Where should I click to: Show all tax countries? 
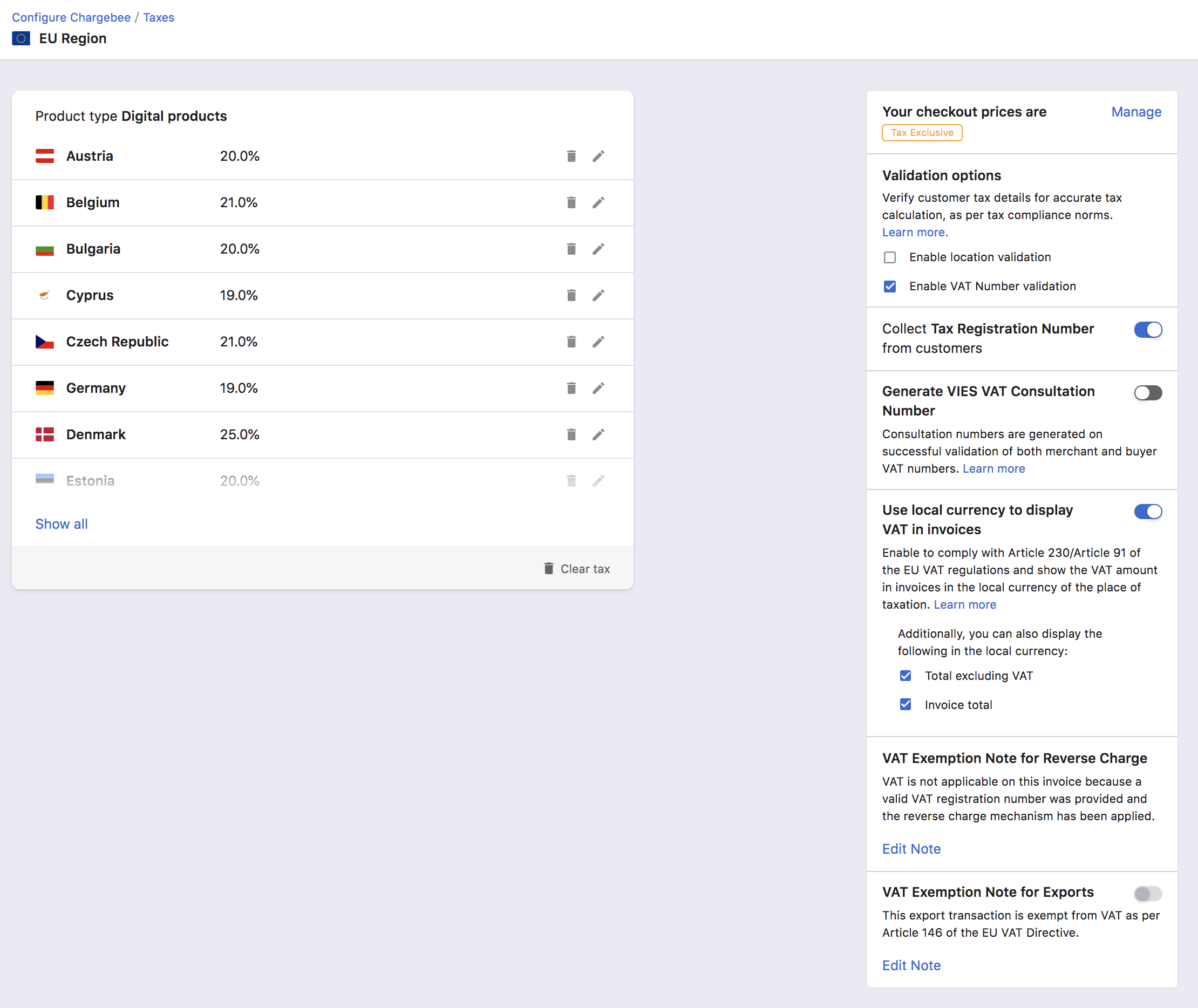point(62,524)
